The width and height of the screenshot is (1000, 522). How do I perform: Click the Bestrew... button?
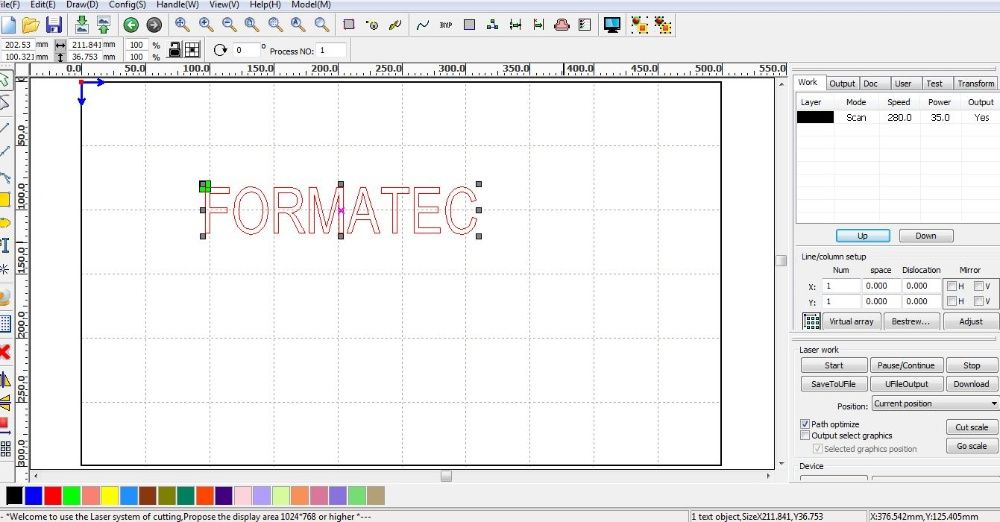coord(911,322)
